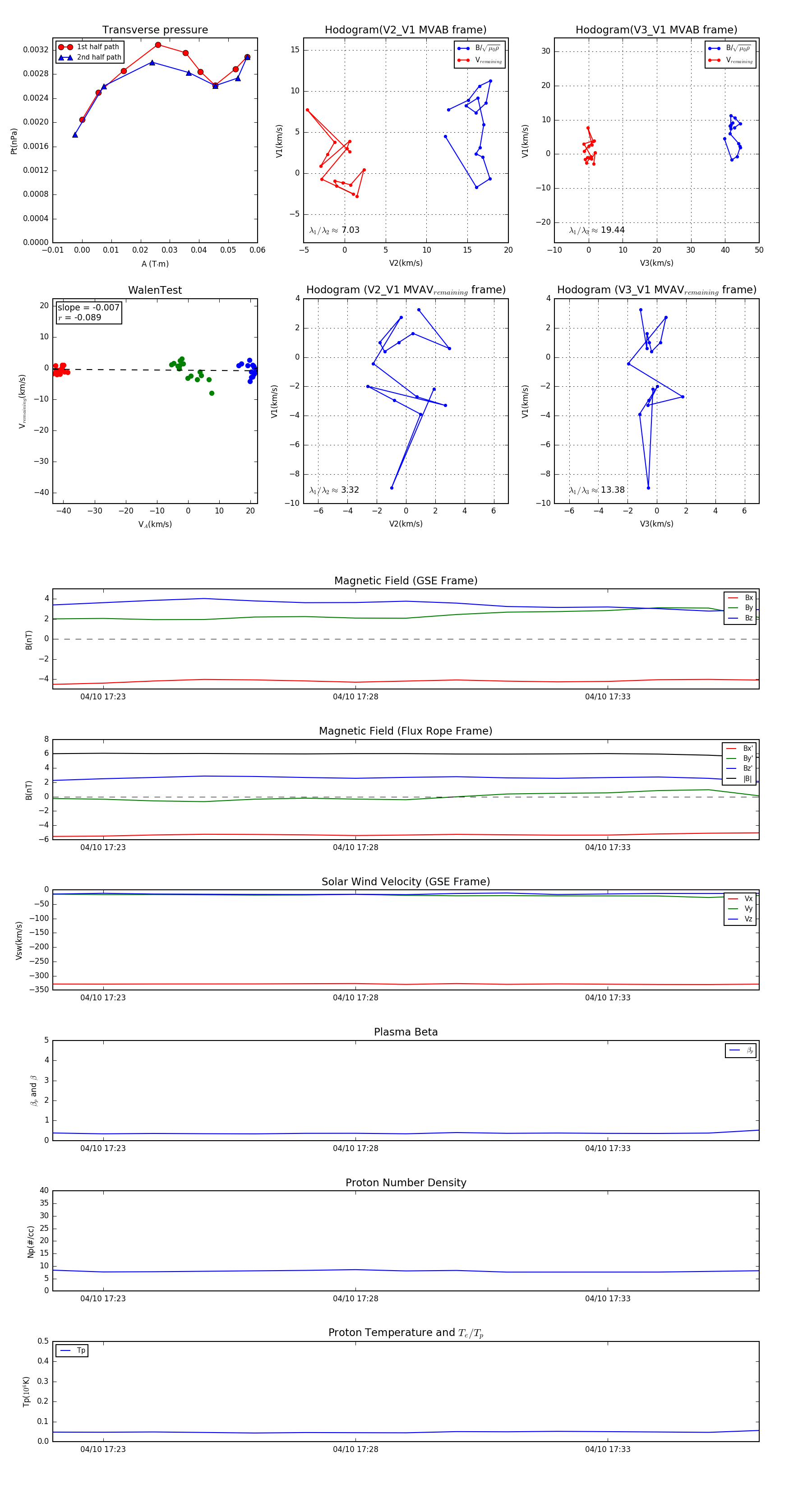This screenshot has width=812, height=1489.
Task: Click the 'V_A(km/s)' x-axis label under WalenTest
Action: 155,524
